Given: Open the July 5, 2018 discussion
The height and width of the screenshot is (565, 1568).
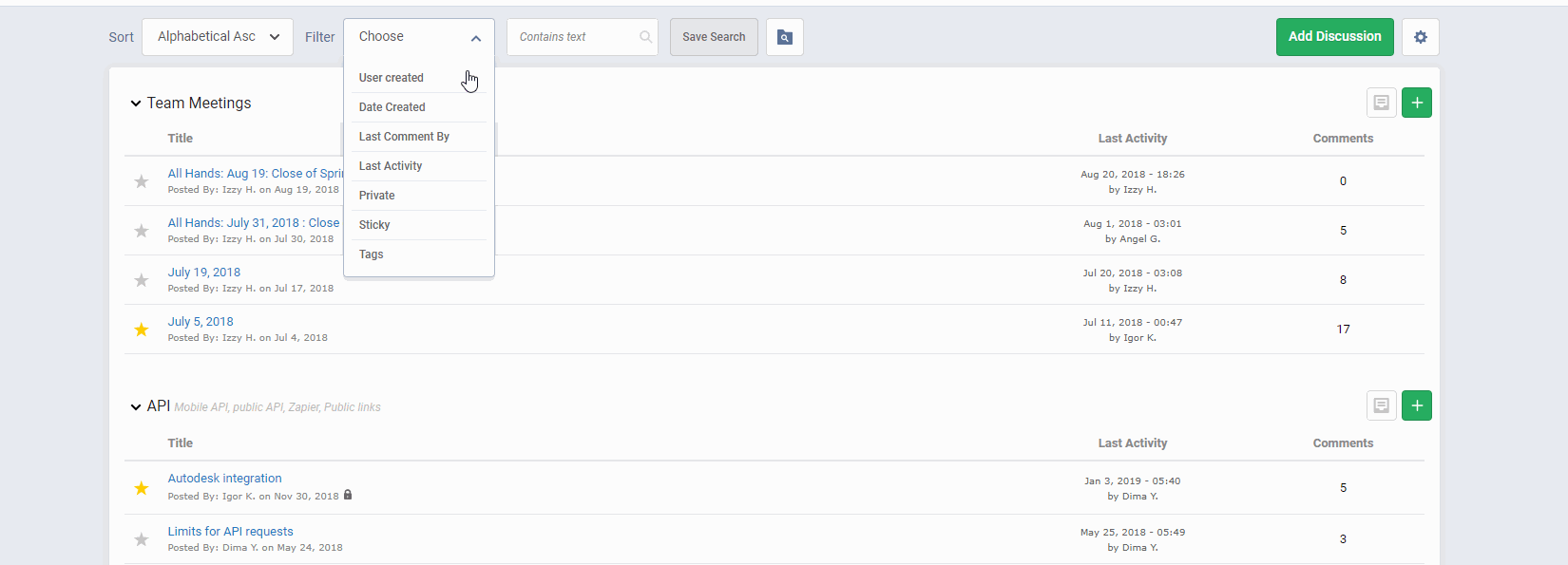Looking at the screenshot, I should coord(201,322).
